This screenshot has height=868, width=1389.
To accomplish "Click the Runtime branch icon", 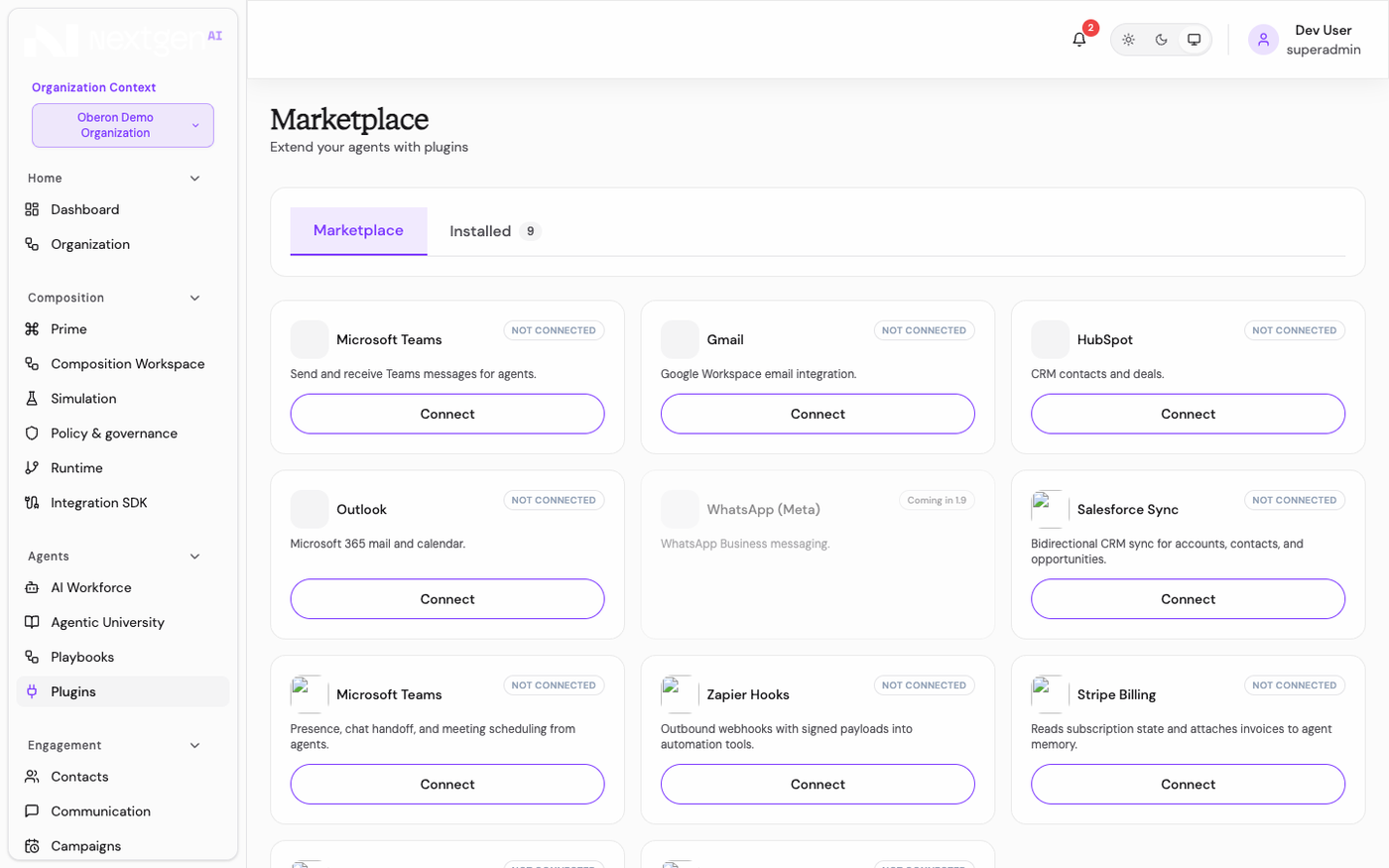I will tap(32, 468).
